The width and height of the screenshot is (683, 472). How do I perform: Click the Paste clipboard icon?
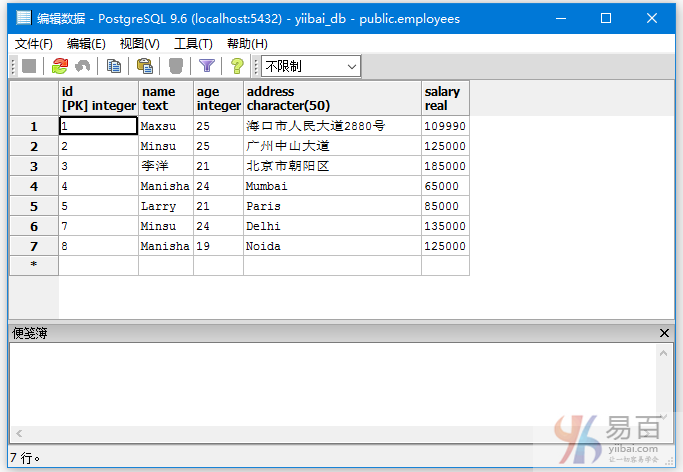pos(145,66)
